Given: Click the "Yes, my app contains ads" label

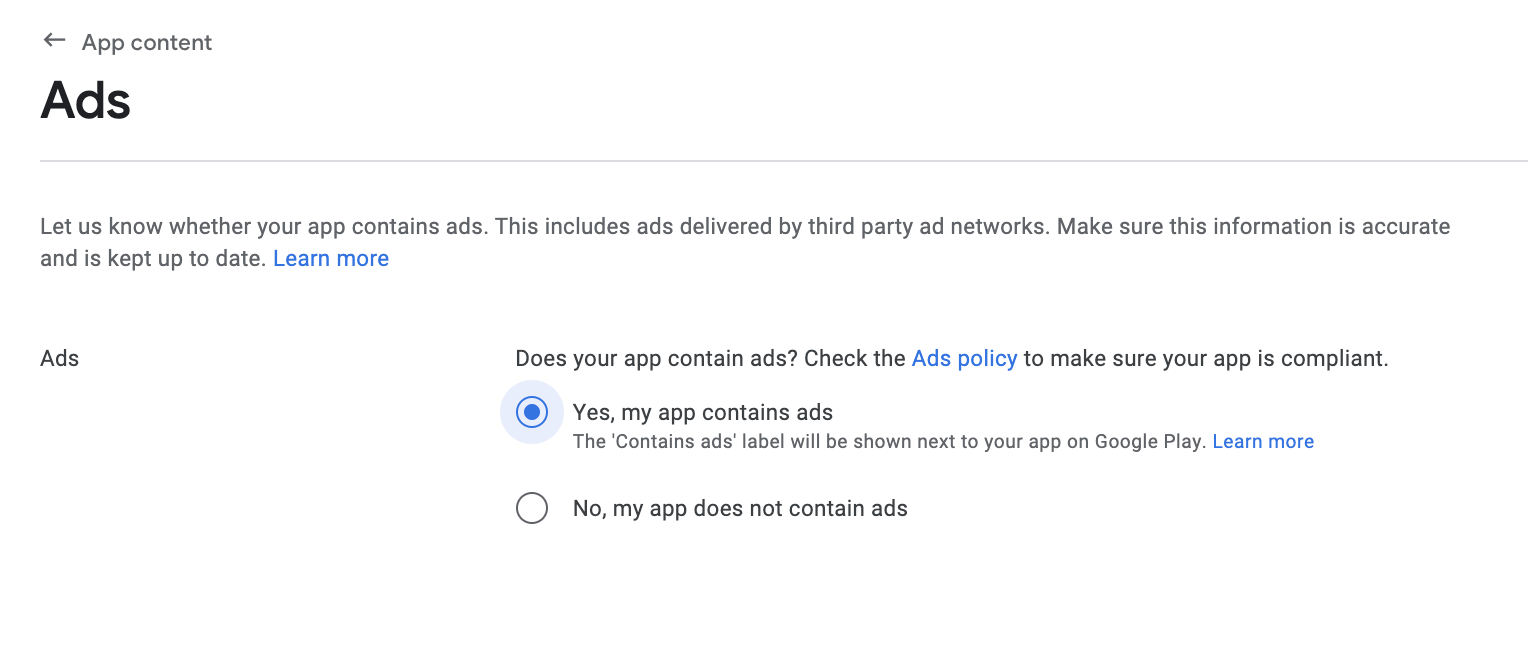Looking at the screenshot, I should coord(702,412).
